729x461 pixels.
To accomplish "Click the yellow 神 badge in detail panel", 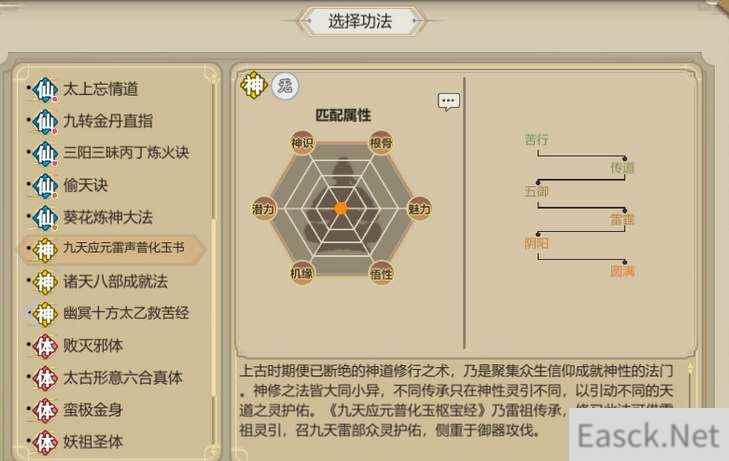I will (254, 85).
